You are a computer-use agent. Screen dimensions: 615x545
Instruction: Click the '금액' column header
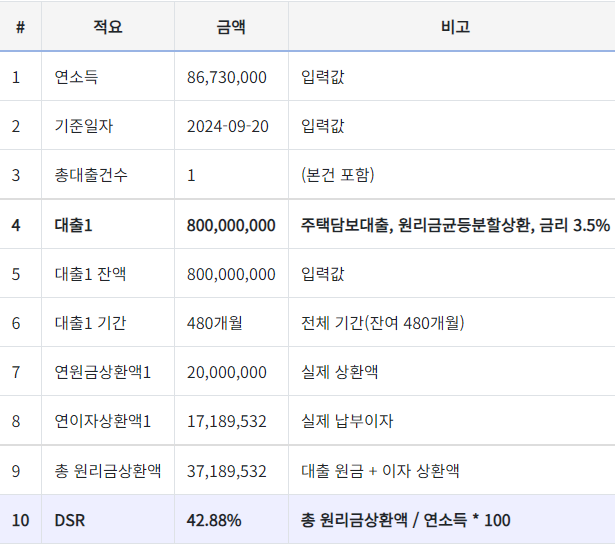231,27
